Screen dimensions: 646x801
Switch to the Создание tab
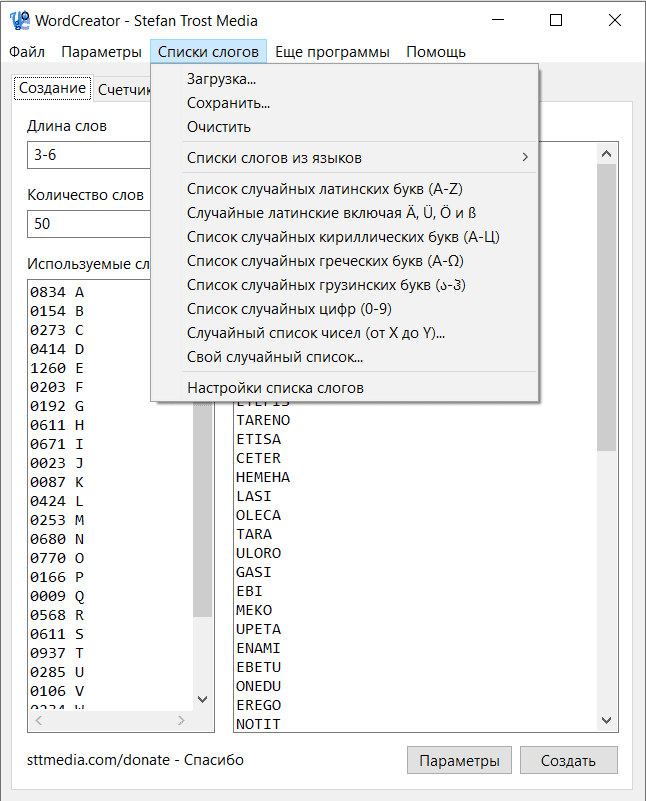point(53,88)
